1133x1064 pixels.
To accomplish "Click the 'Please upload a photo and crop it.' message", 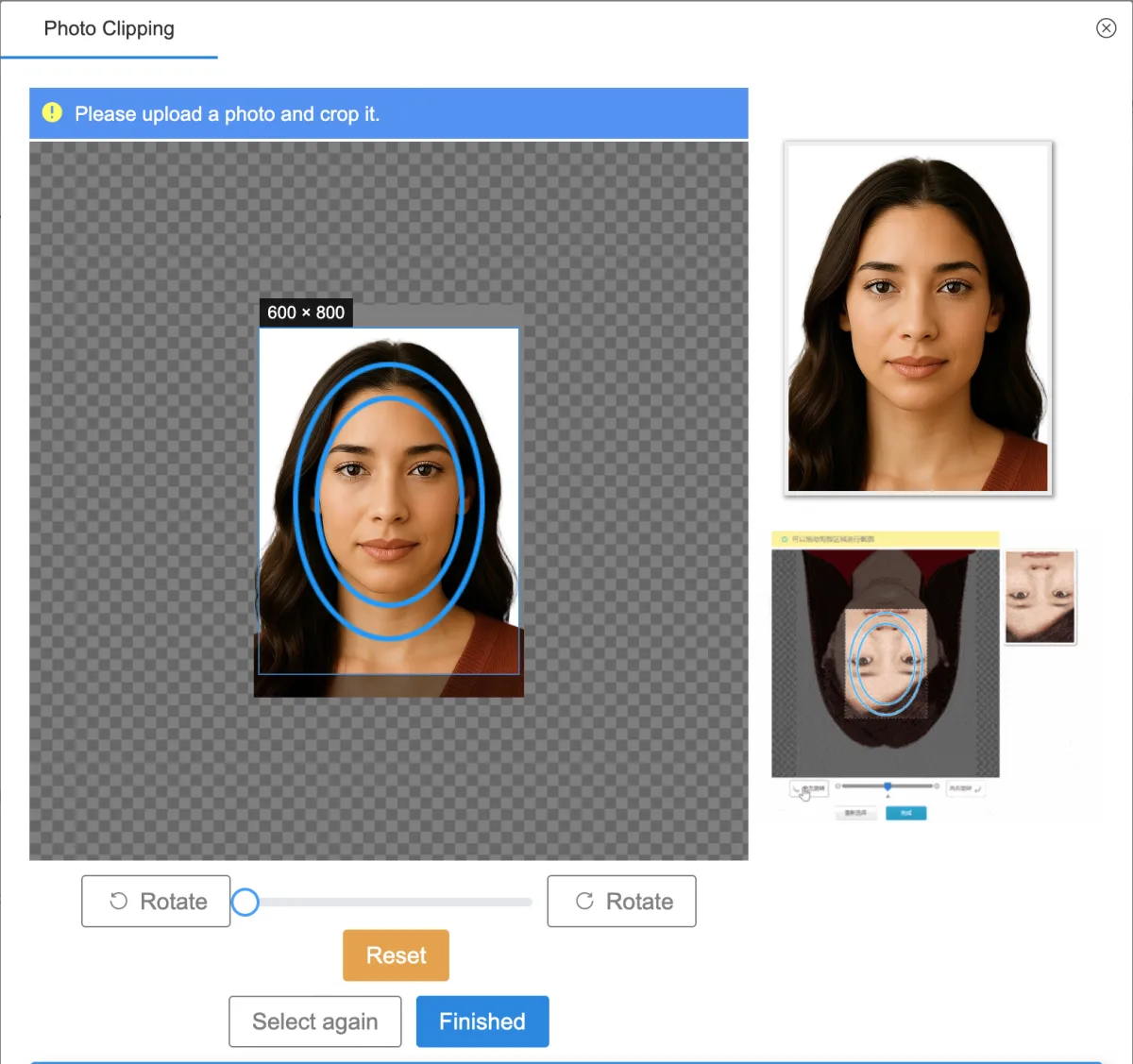I will (227, 114).
